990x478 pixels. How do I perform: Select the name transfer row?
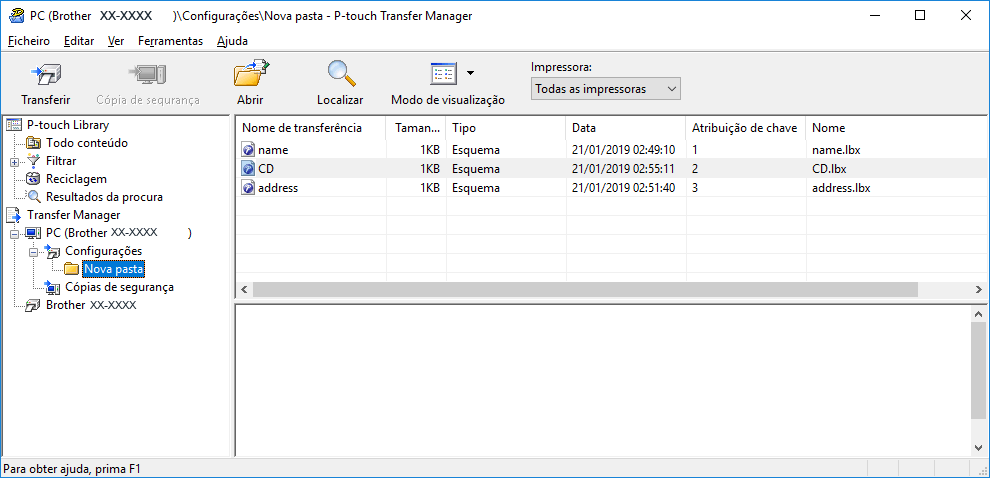611,150
